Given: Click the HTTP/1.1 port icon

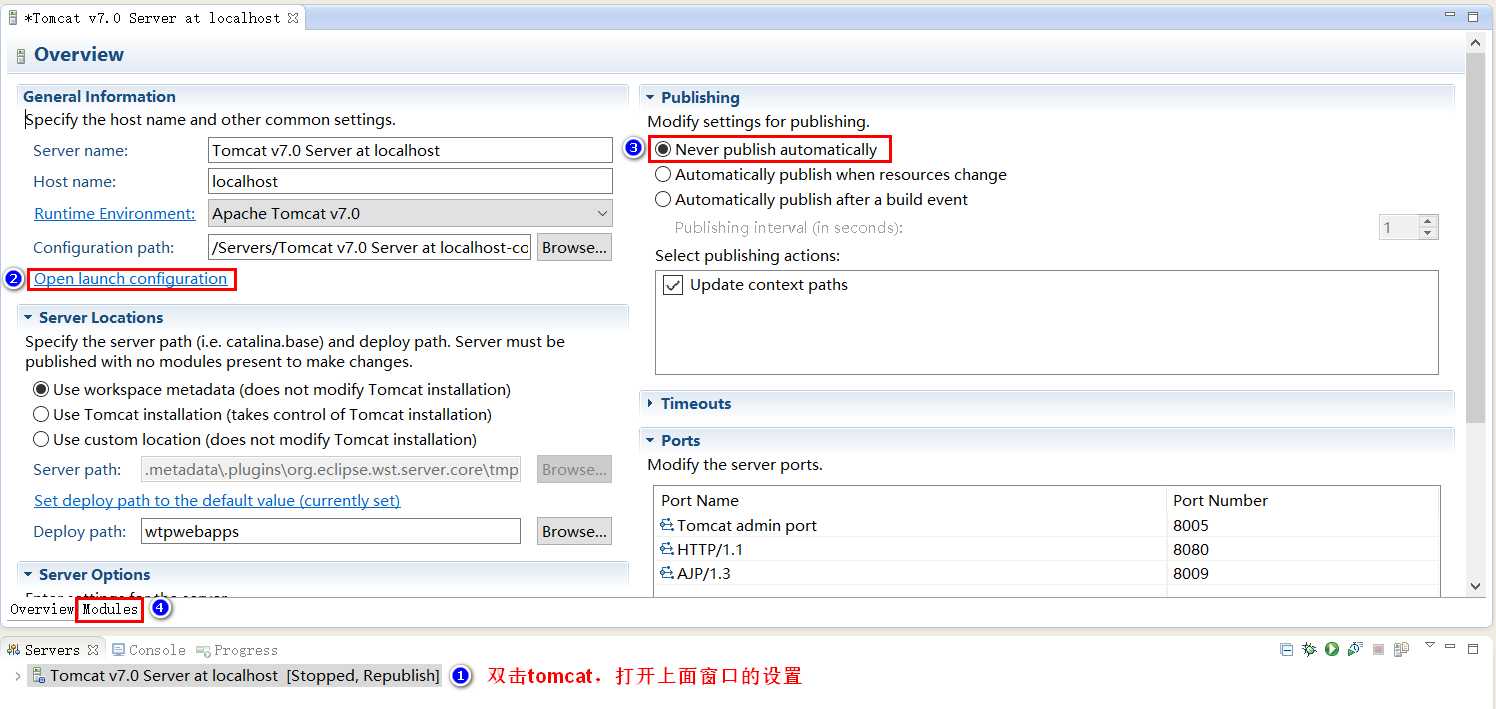Looking at the screenshot, I should click(x=666, y=549).
